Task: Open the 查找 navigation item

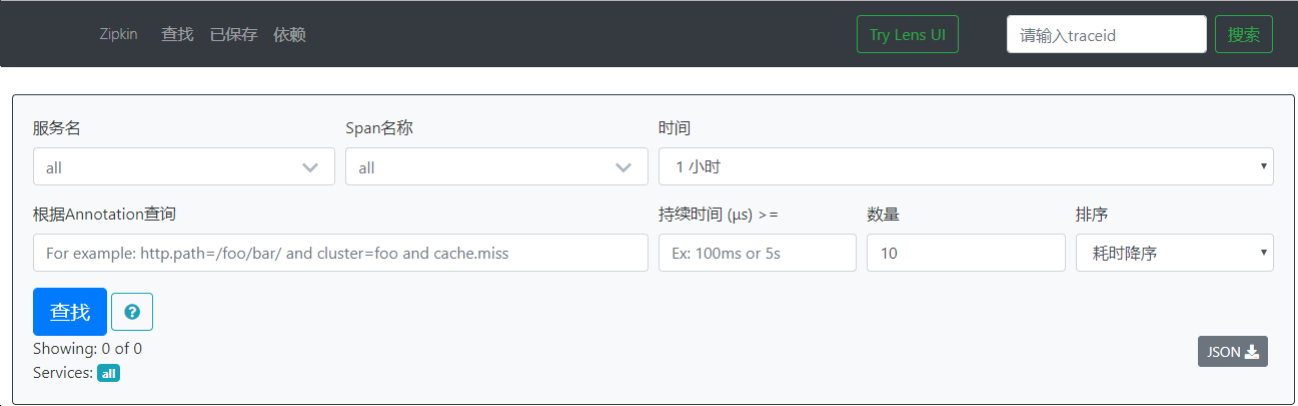Action: point(177,34)
